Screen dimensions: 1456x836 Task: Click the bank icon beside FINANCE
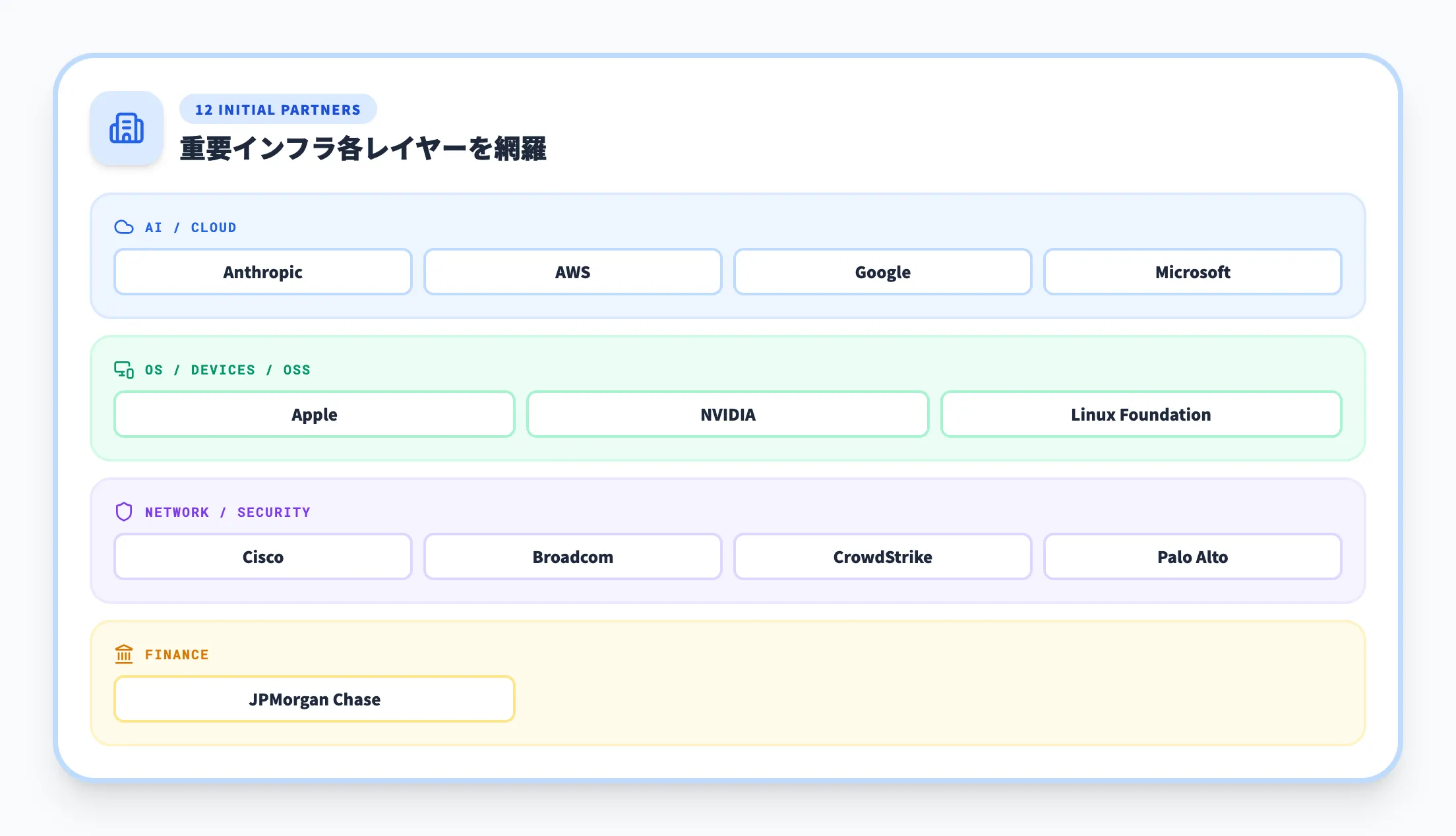(x=124, y=654)
